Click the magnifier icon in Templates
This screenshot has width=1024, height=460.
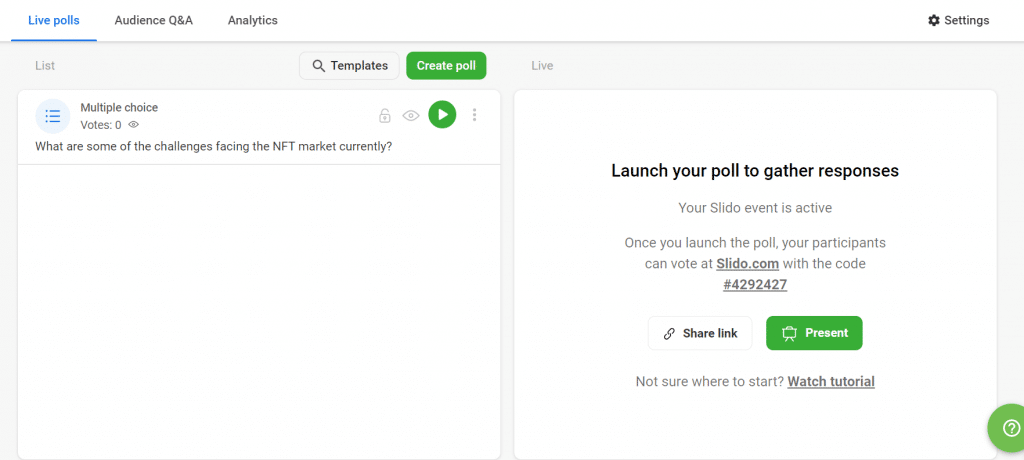click(319, 66)
